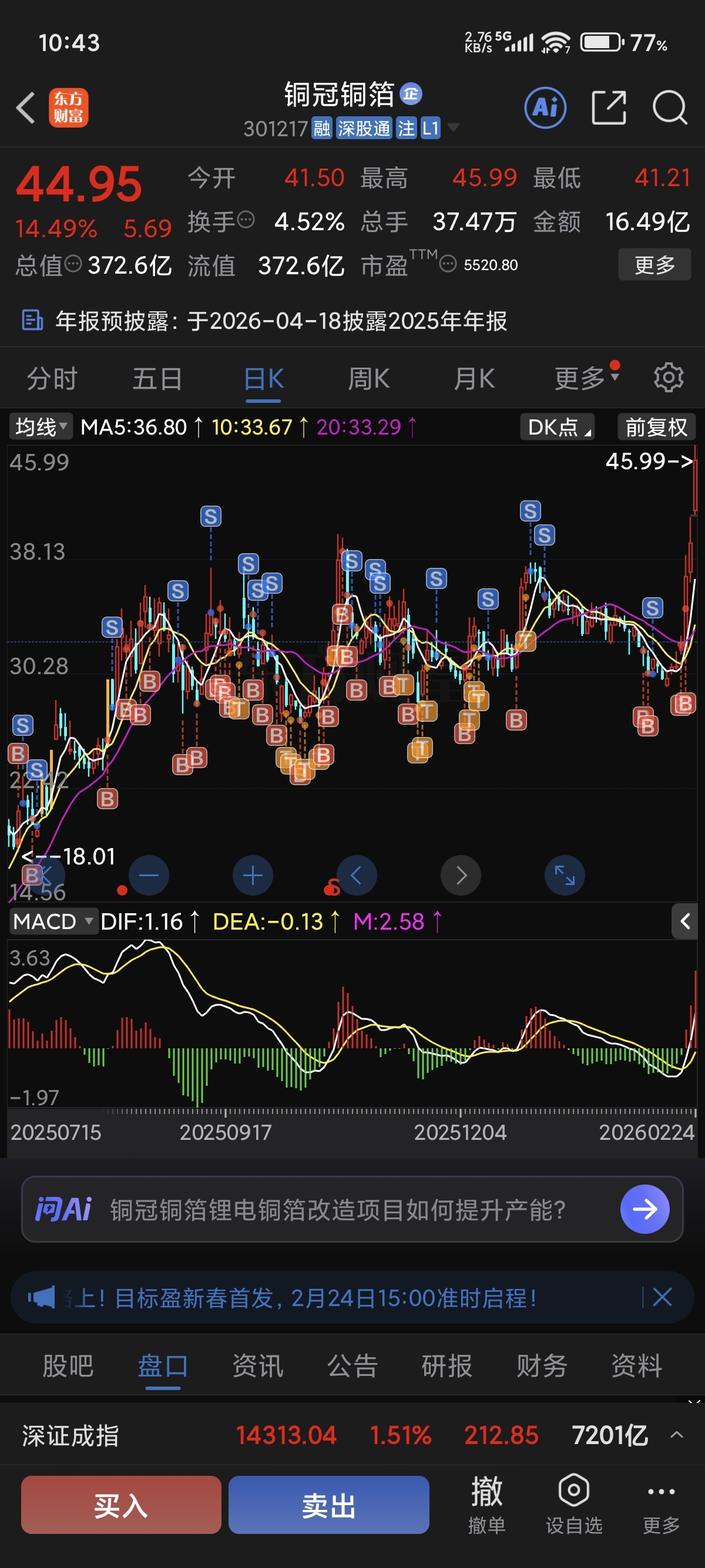Tap the date label 20251204
Viewport: 705px width, 1568px height.
tap(460, 1132)
